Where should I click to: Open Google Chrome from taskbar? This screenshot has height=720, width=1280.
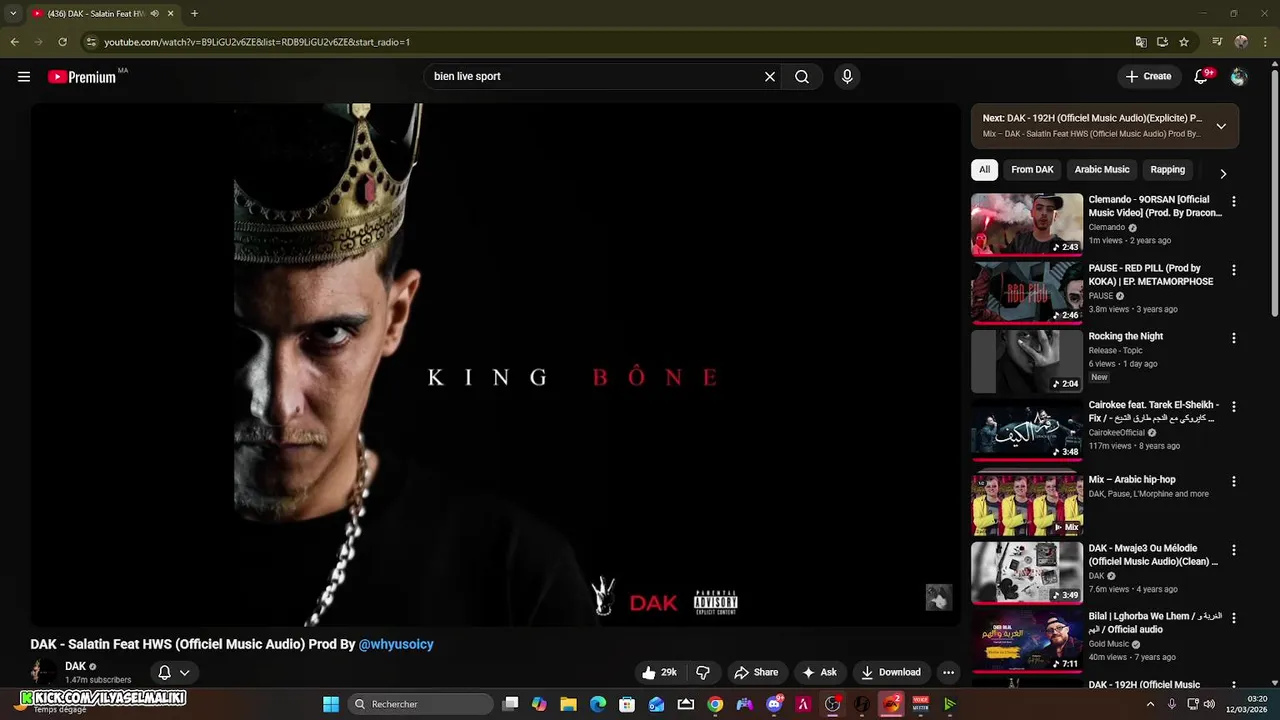(715, 704)
